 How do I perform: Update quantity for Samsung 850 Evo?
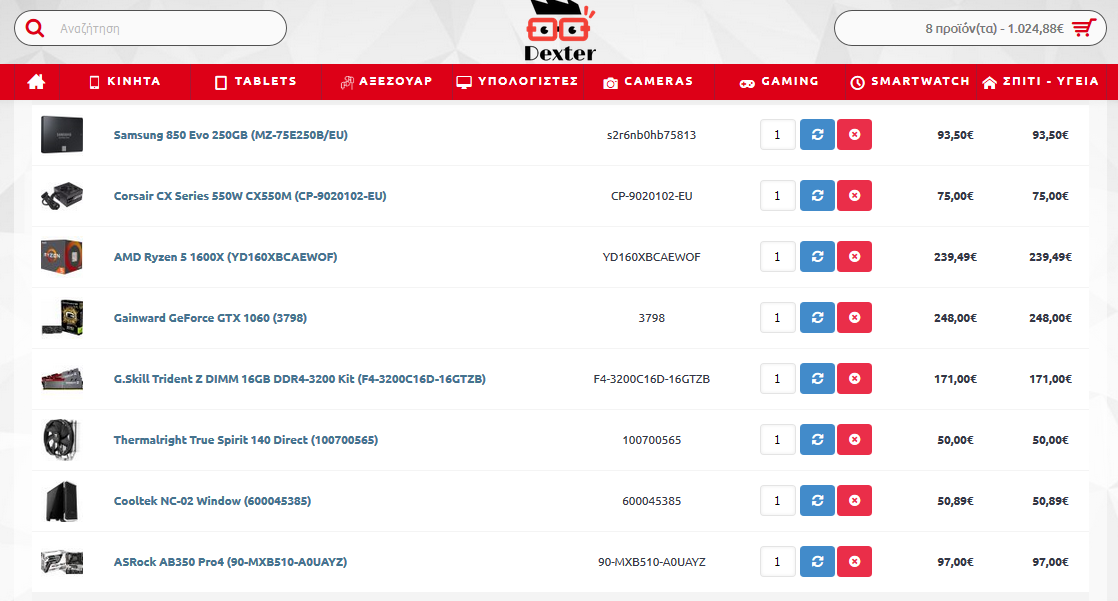coord(817,135)
